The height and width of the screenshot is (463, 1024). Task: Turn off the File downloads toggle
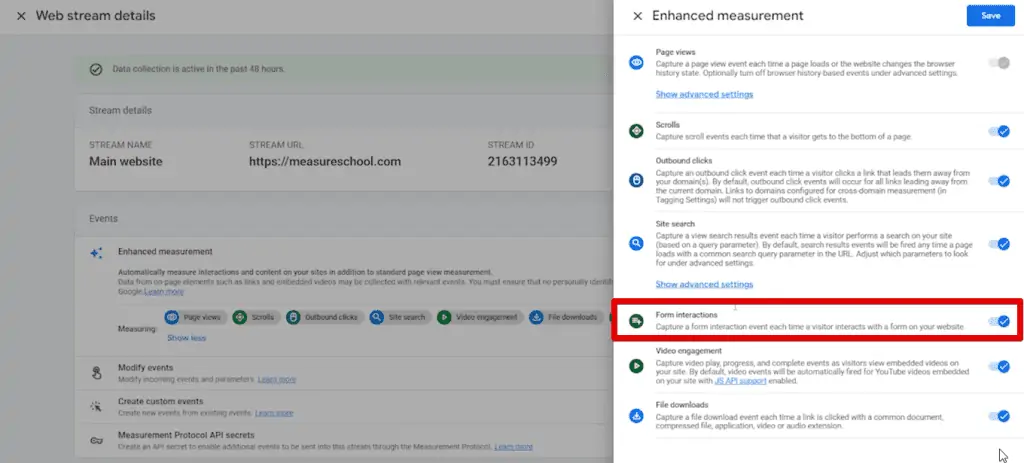click(999, 416)
